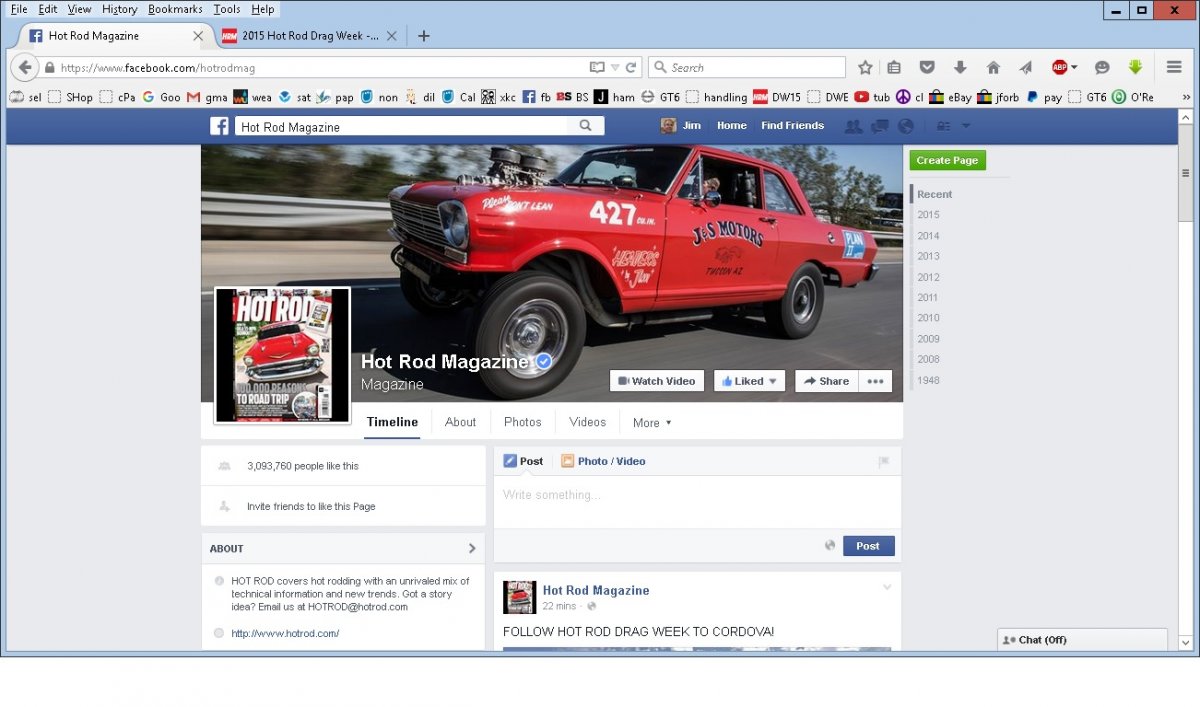
Task: Toggle the Liked button on the page
Action: point(749,381)
